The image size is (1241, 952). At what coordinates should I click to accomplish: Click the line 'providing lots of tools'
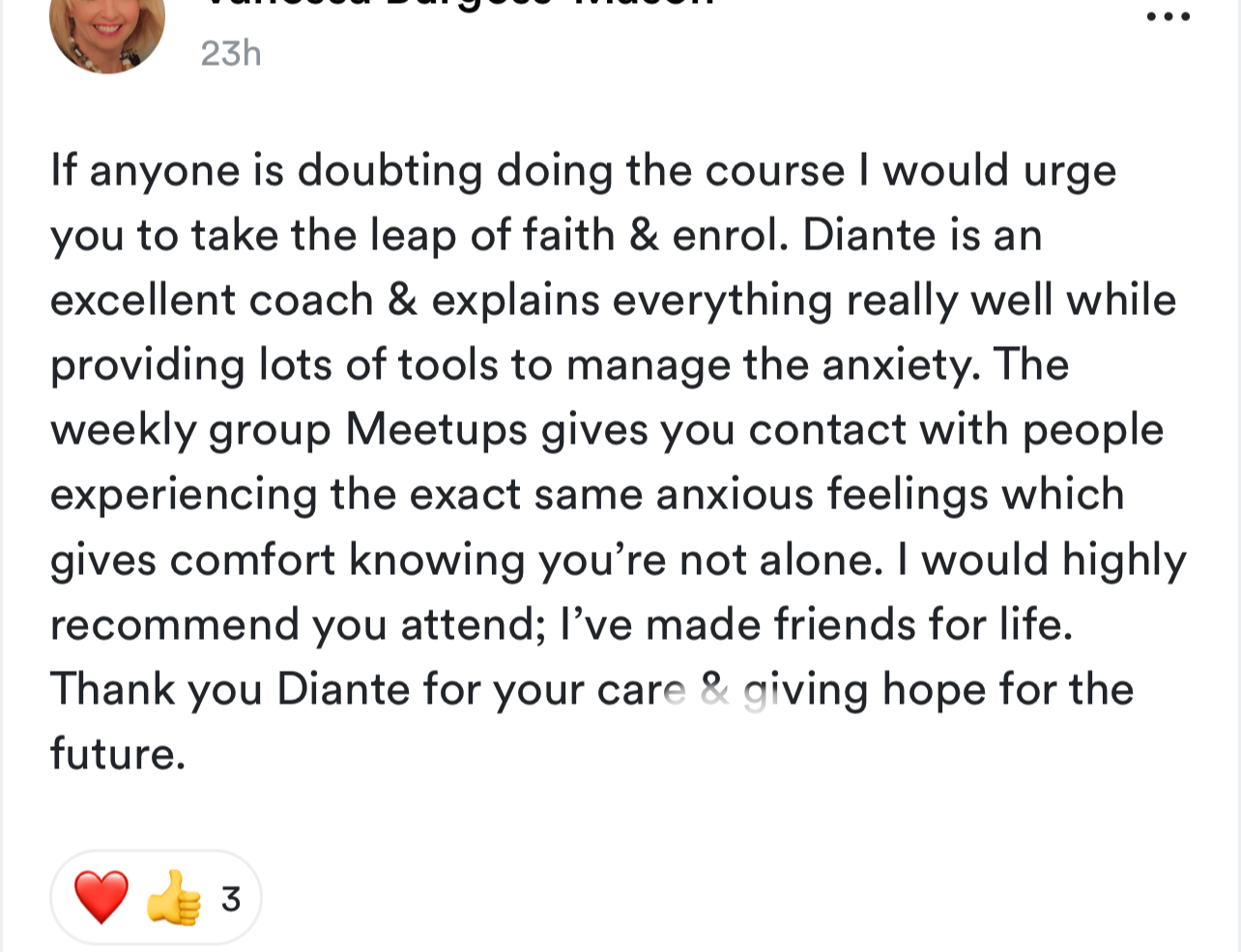pos(560,366)
